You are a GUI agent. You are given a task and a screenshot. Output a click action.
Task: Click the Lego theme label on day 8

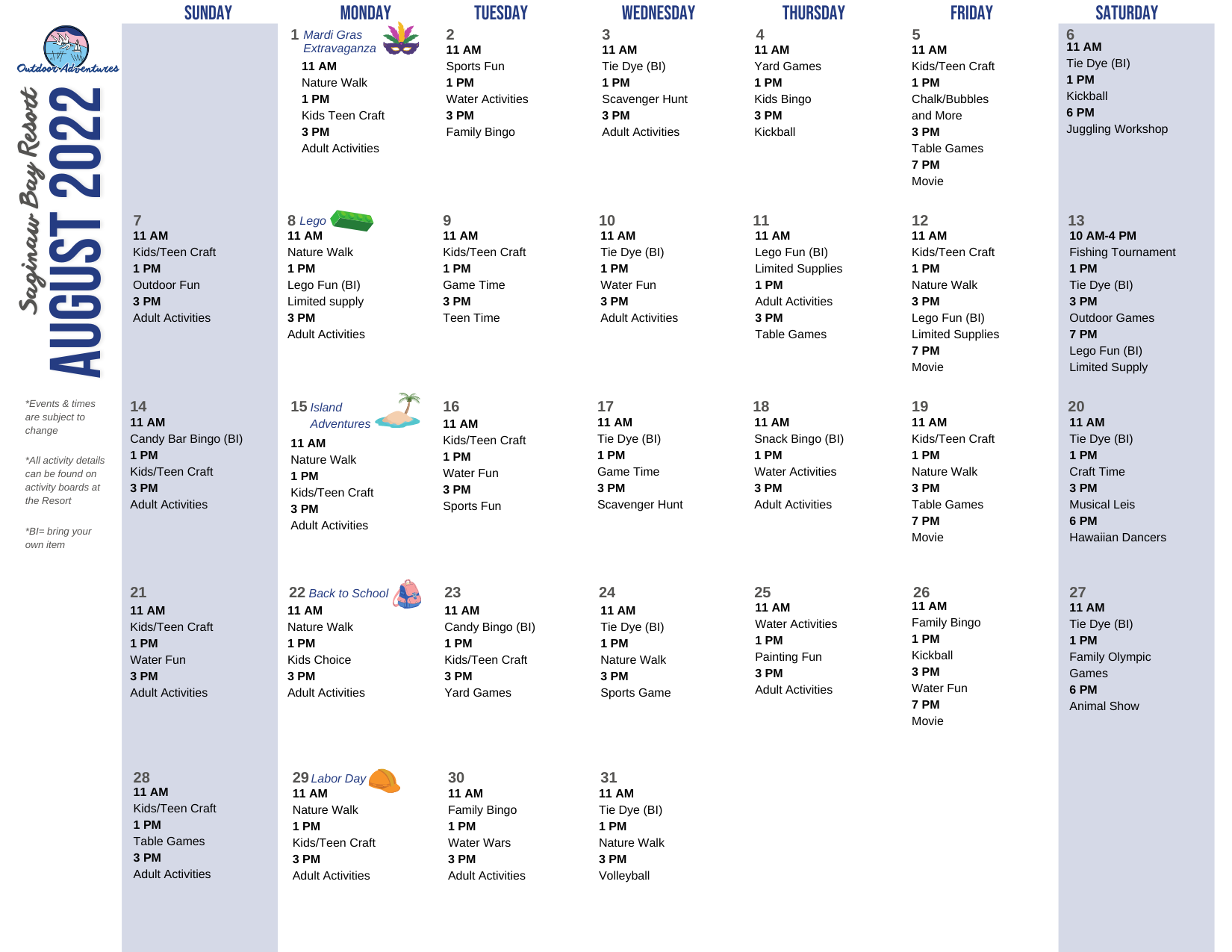coord(313,221)
